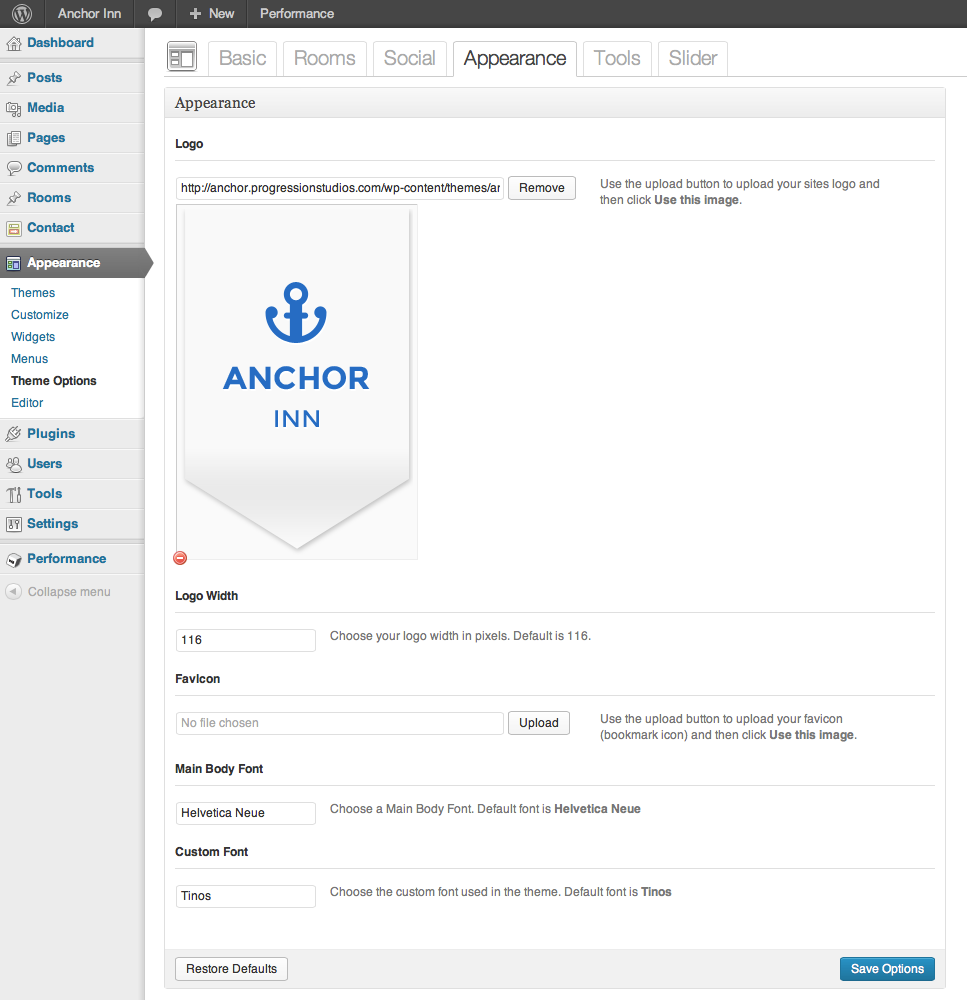967x1000 pixels.
Task: Click the logo URL input field
Action: [x=340, y=188]
